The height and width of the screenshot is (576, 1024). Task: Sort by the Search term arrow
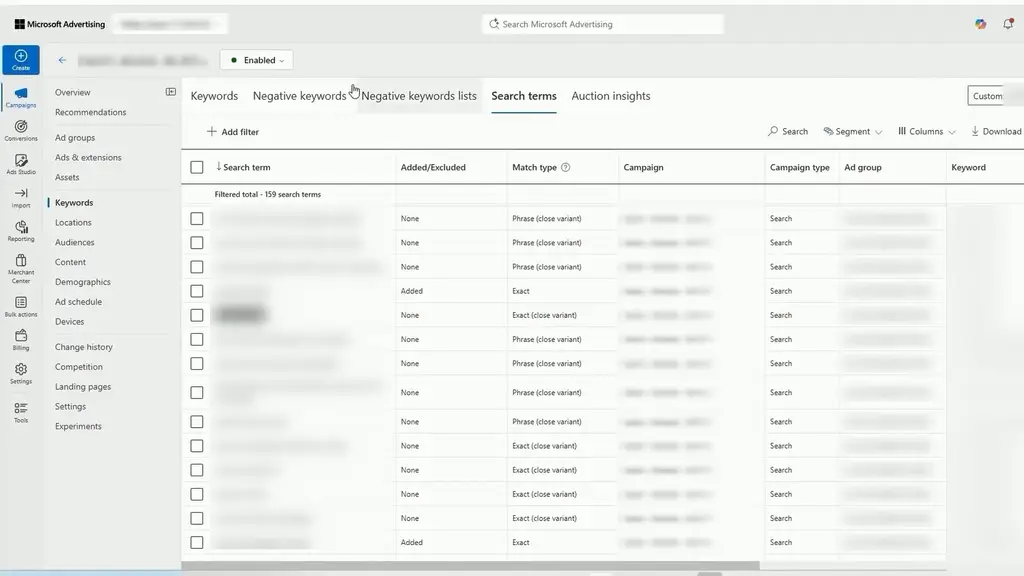pos(219,167)
